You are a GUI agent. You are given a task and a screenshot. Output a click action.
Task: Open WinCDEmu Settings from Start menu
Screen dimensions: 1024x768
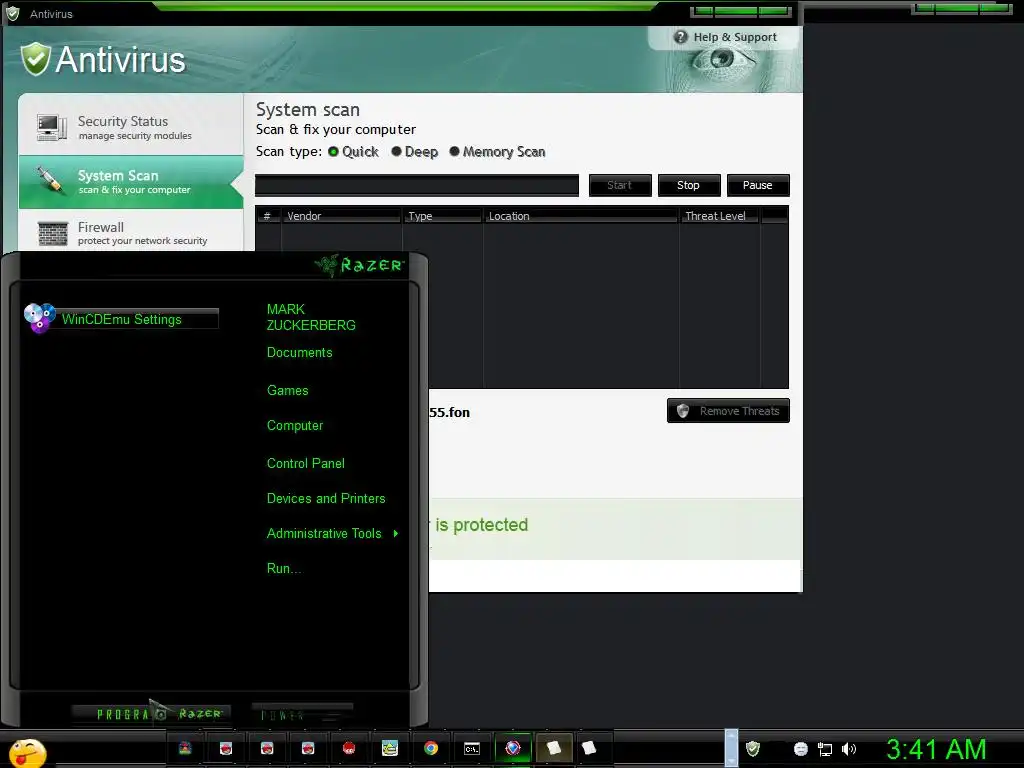[121, 319]
